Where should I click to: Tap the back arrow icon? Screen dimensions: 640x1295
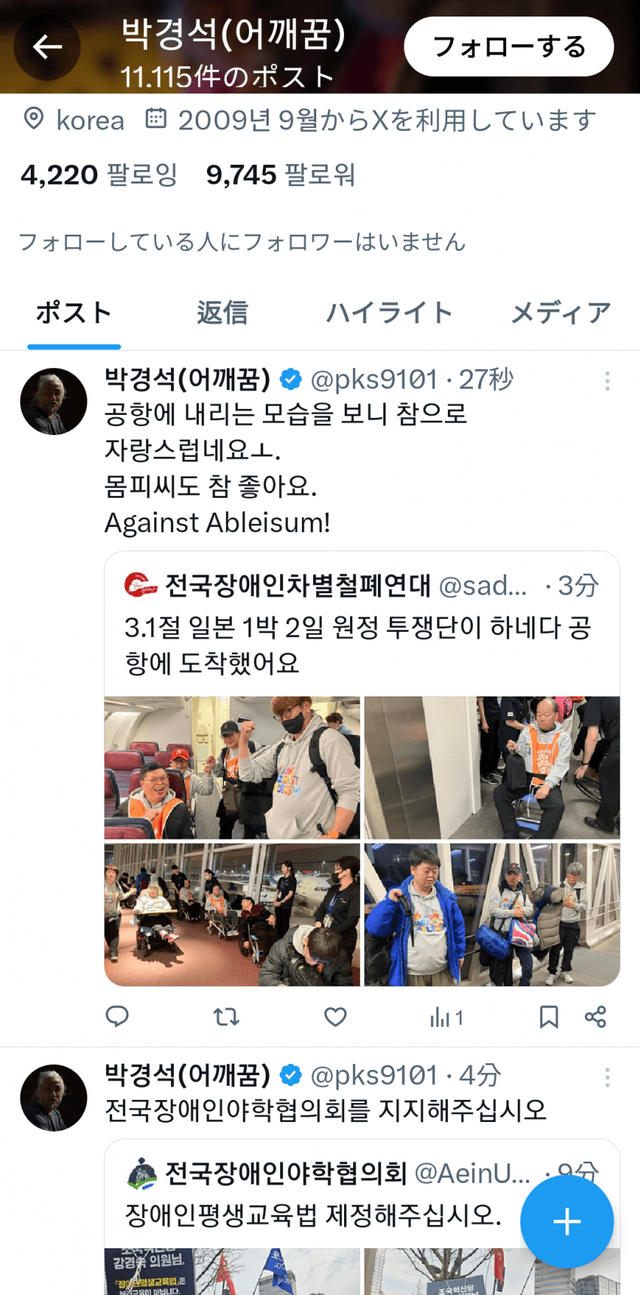[x=47, y=46]
